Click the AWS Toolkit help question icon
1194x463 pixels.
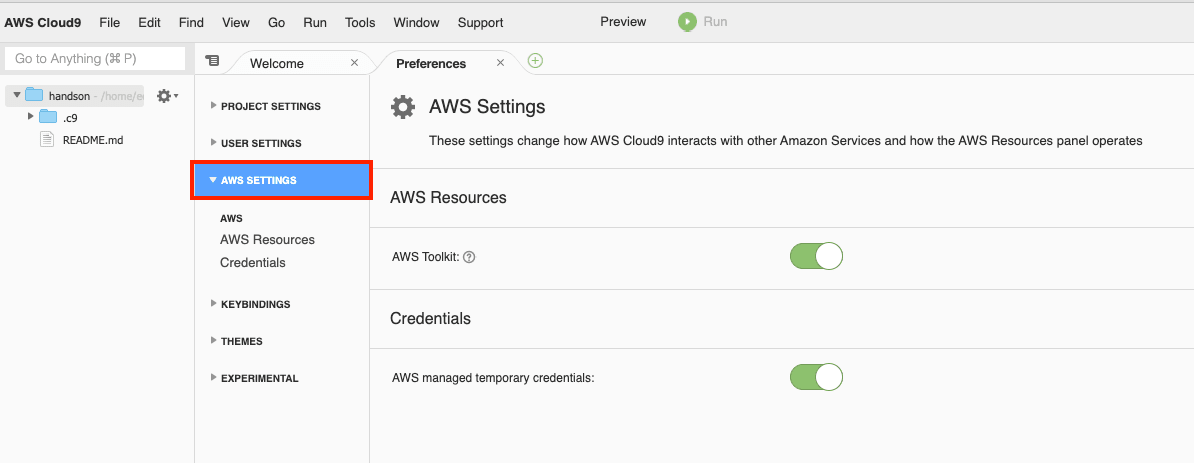(x=469, y=257)
